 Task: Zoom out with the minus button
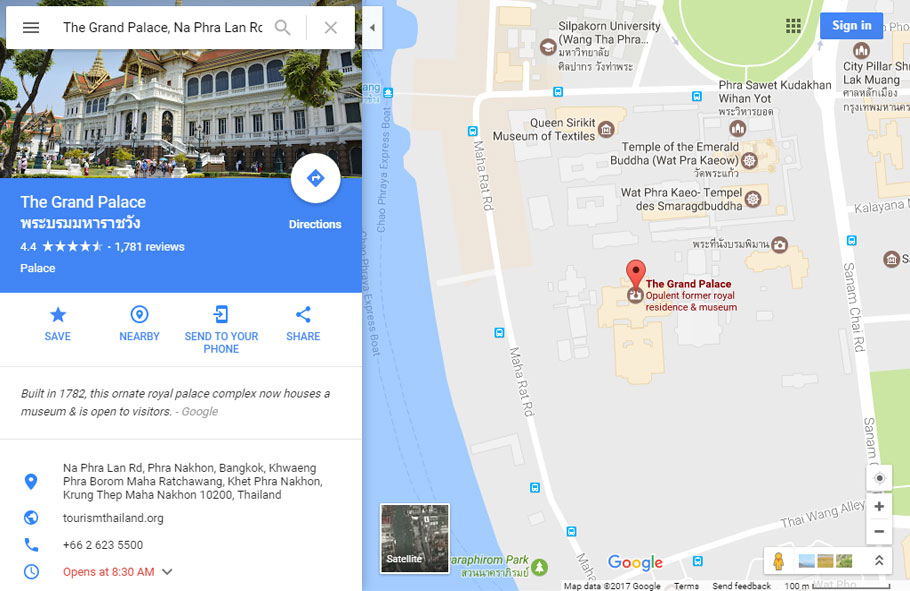click(879, 531)
